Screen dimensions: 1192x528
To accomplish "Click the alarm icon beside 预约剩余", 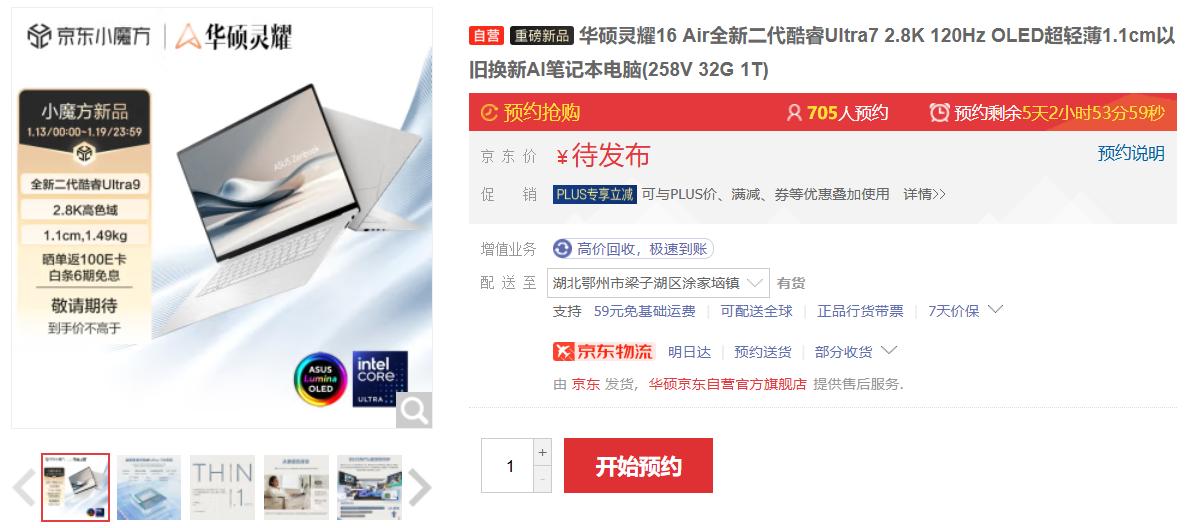I will (940, 112).
